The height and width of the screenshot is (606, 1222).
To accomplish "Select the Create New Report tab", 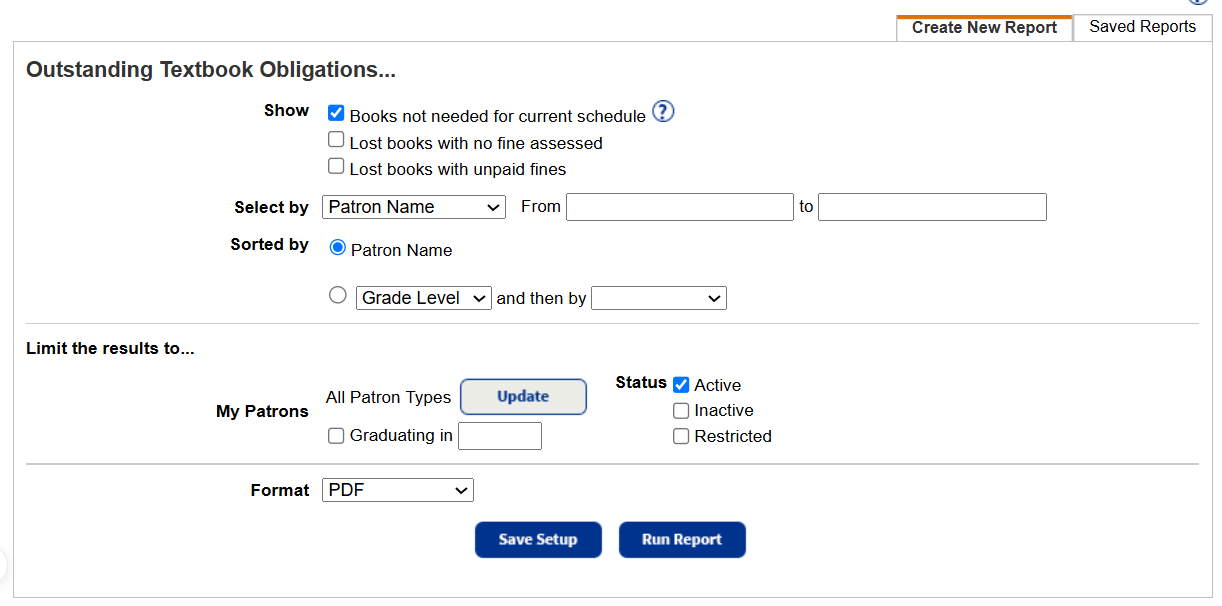I will coord(983,27).
